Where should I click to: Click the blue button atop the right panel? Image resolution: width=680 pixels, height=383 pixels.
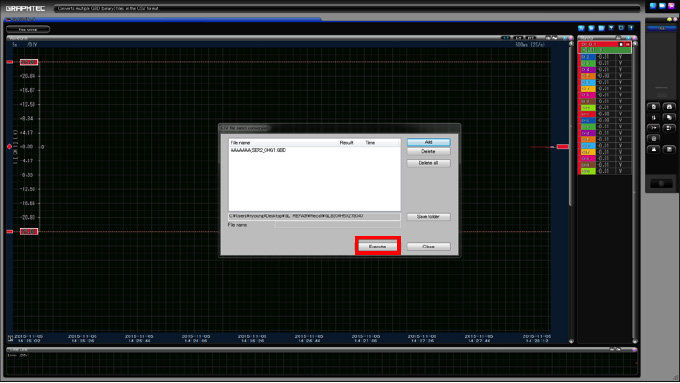(x=662, y=28)
